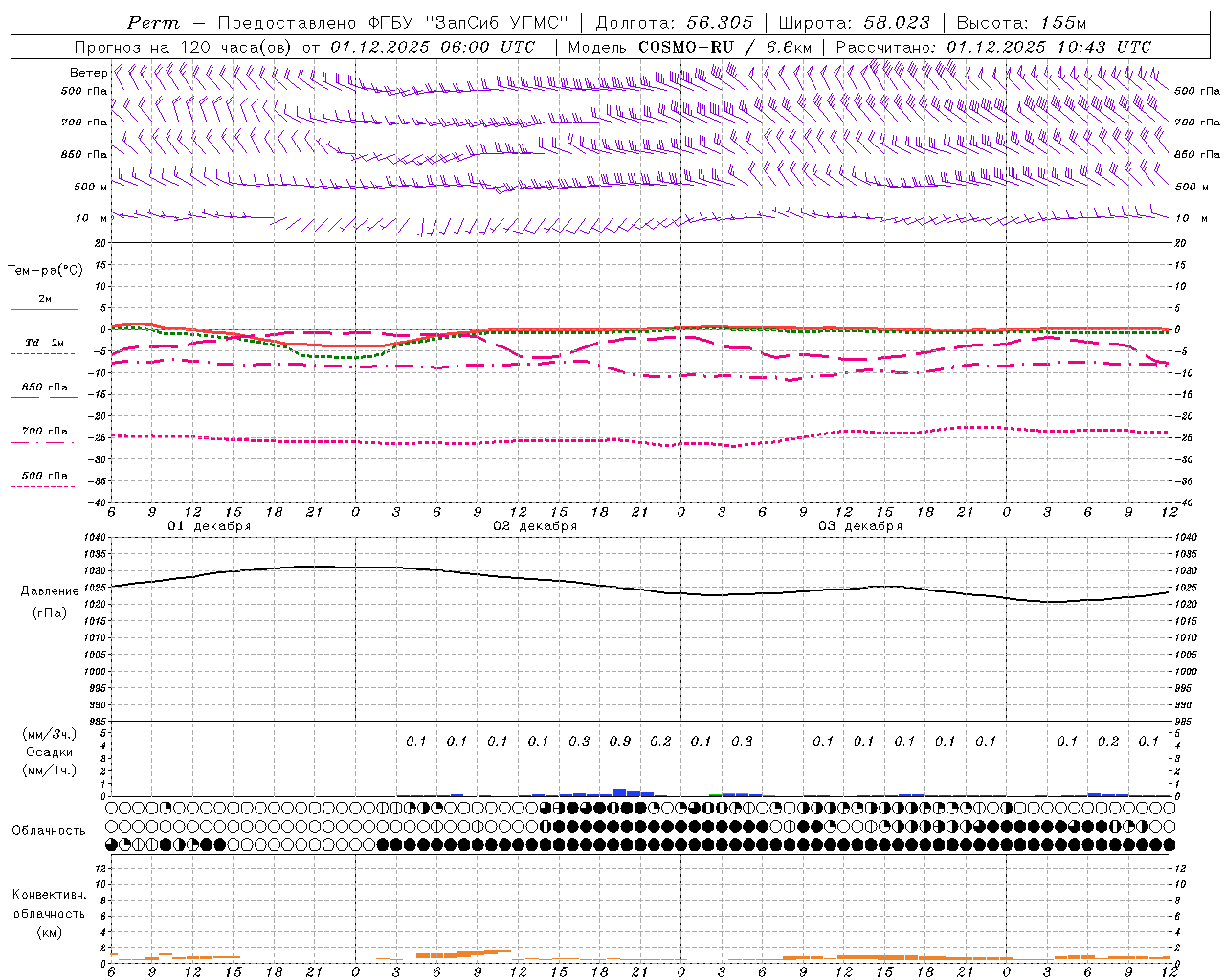Image resolution: width=1225 pixels, height=980 pixels.
Task: Click "-40" on the left temperature axis
Action: coord(98,502)
